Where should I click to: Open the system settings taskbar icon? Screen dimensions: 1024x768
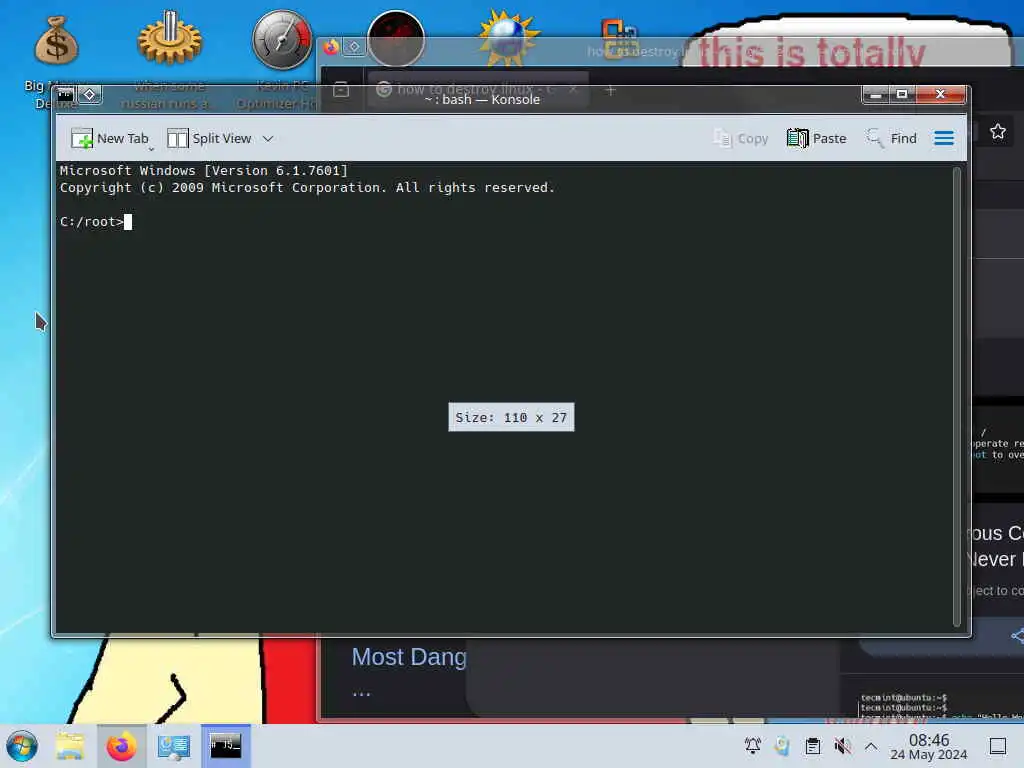[174, 746]
